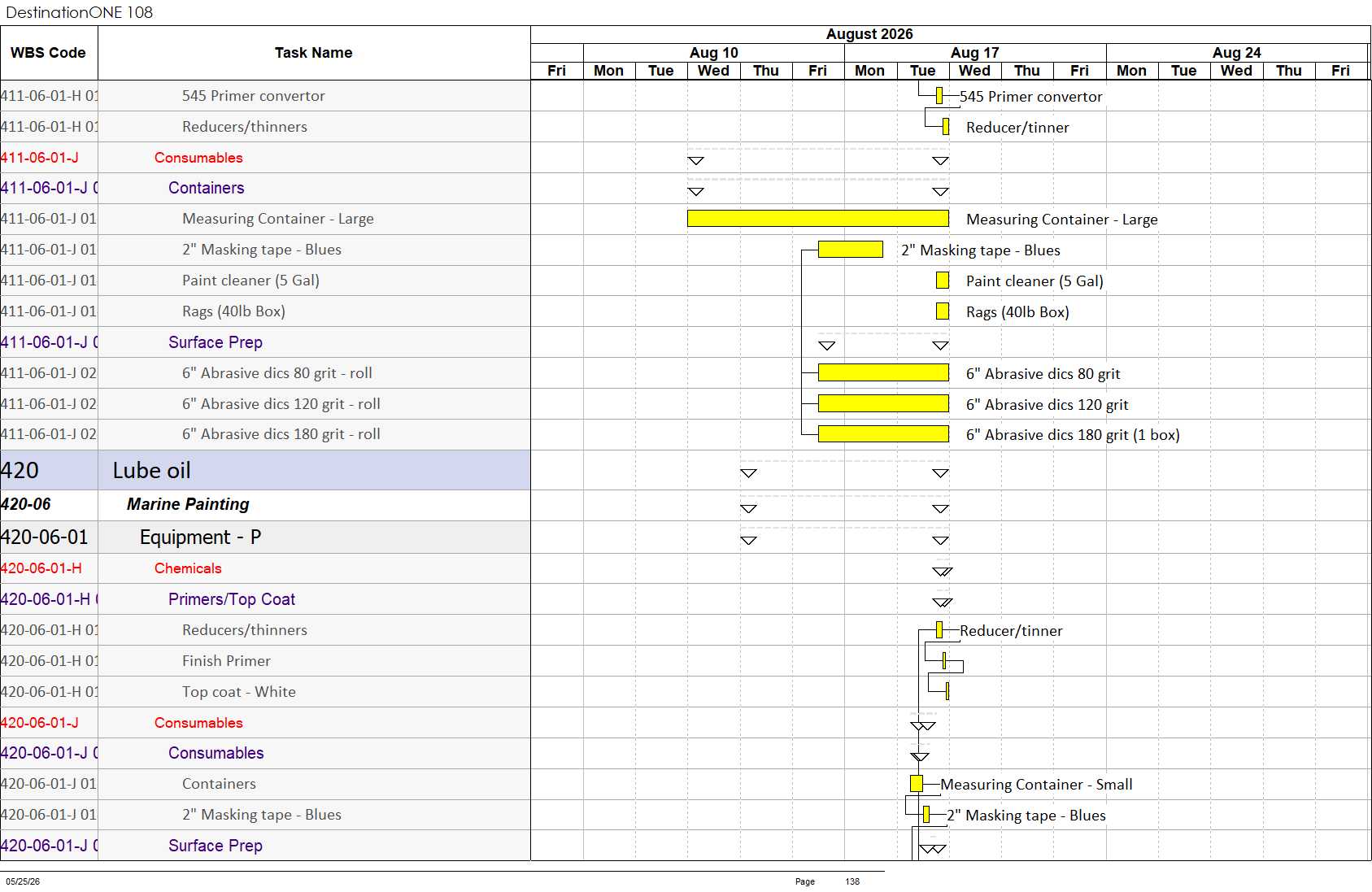Select the 6" Abrasive dics 80 grit bar
The width and height of the screenshot is (1372, 892).
point(883,373)
